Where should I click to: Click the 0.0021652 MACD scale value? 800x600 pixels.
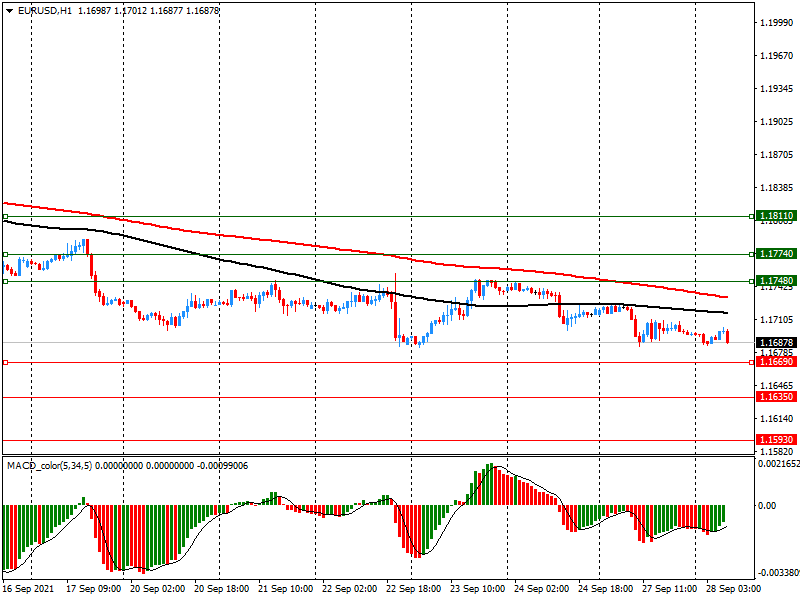tap(779, 464)
